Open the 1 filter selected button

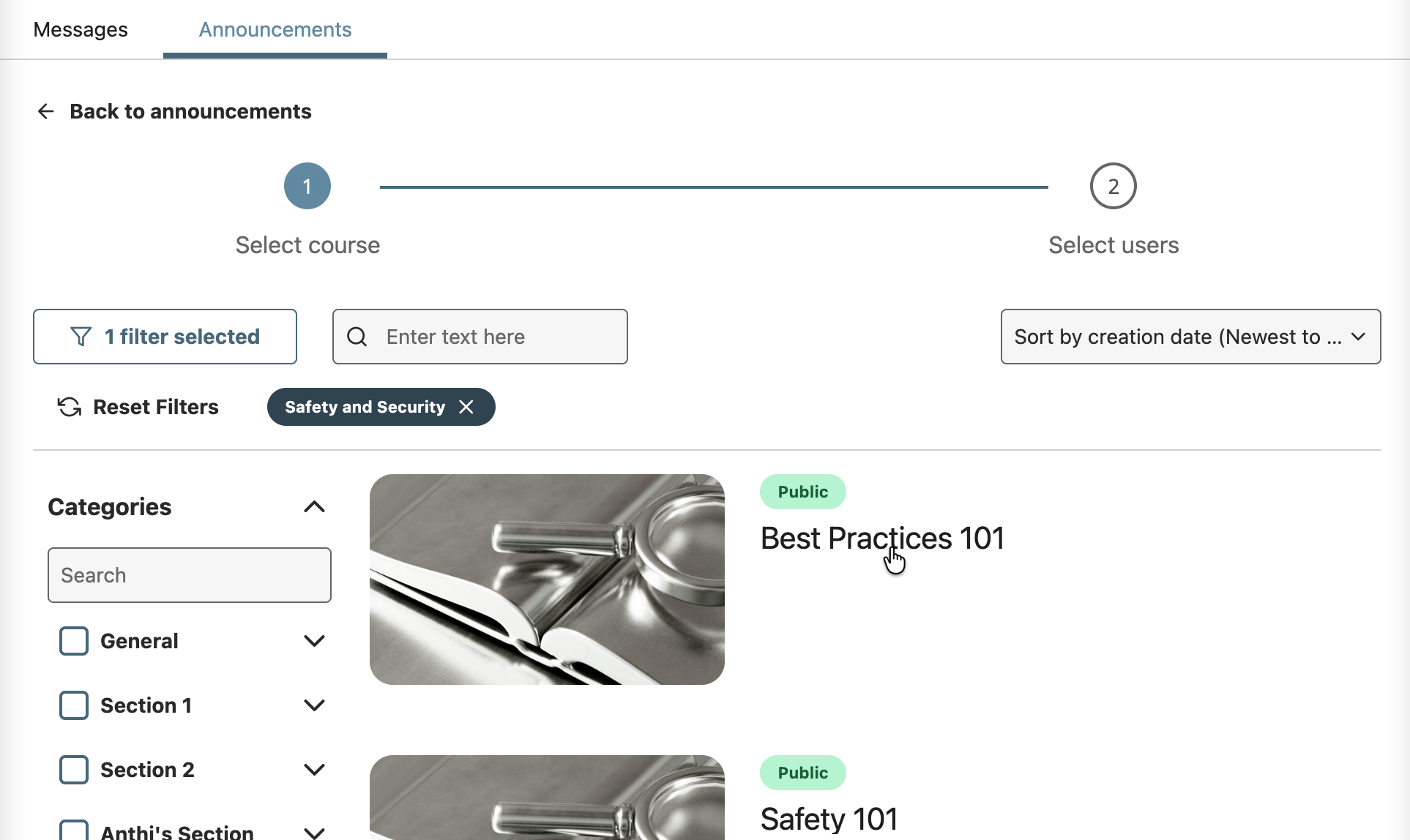tap(165, 337)
